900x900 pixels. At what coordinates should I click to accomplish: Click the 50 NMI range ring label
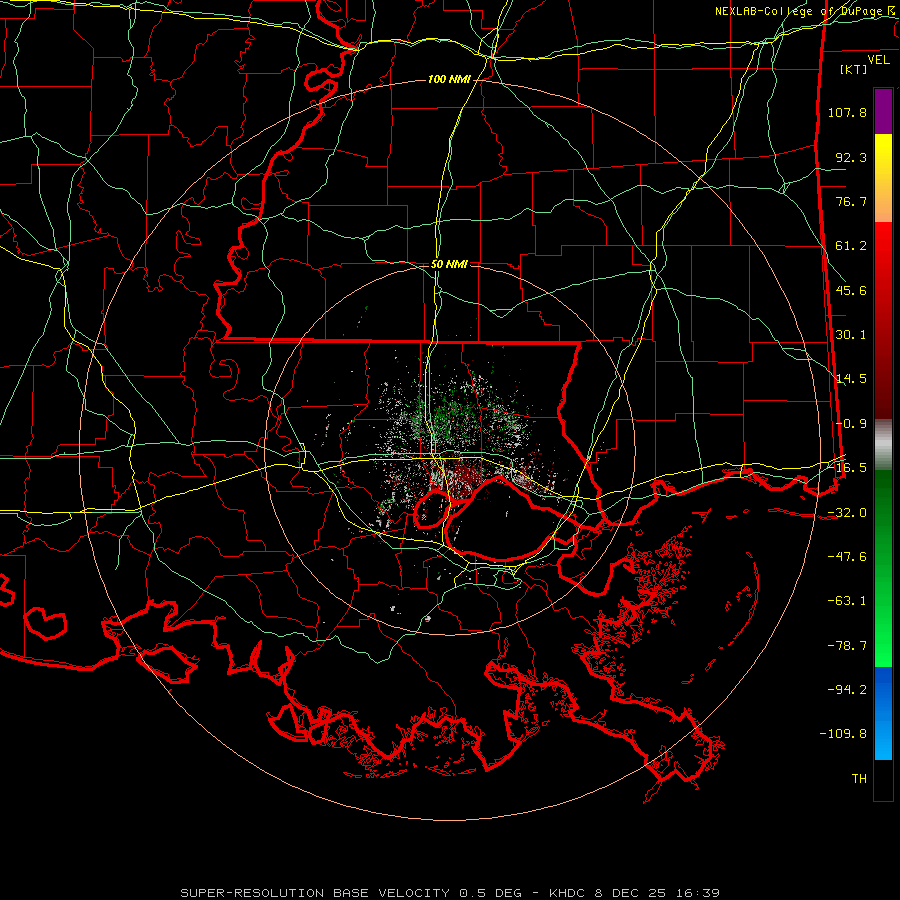(x=449, y=264)
